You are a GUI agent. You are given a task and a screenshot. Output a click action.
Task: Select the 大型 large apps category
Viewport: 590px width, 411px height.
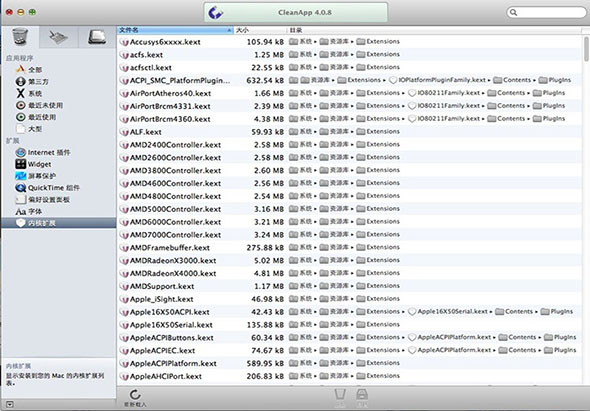click(x=29, y=129)
